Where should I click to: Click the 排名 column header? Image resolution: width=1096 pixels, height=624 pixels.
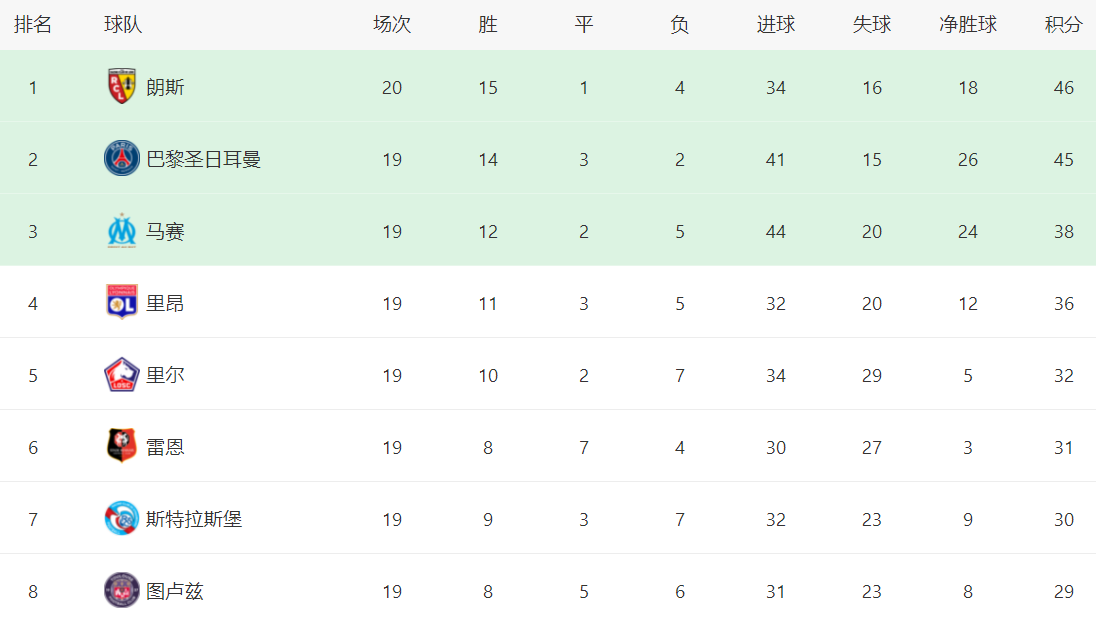[33, 25]
